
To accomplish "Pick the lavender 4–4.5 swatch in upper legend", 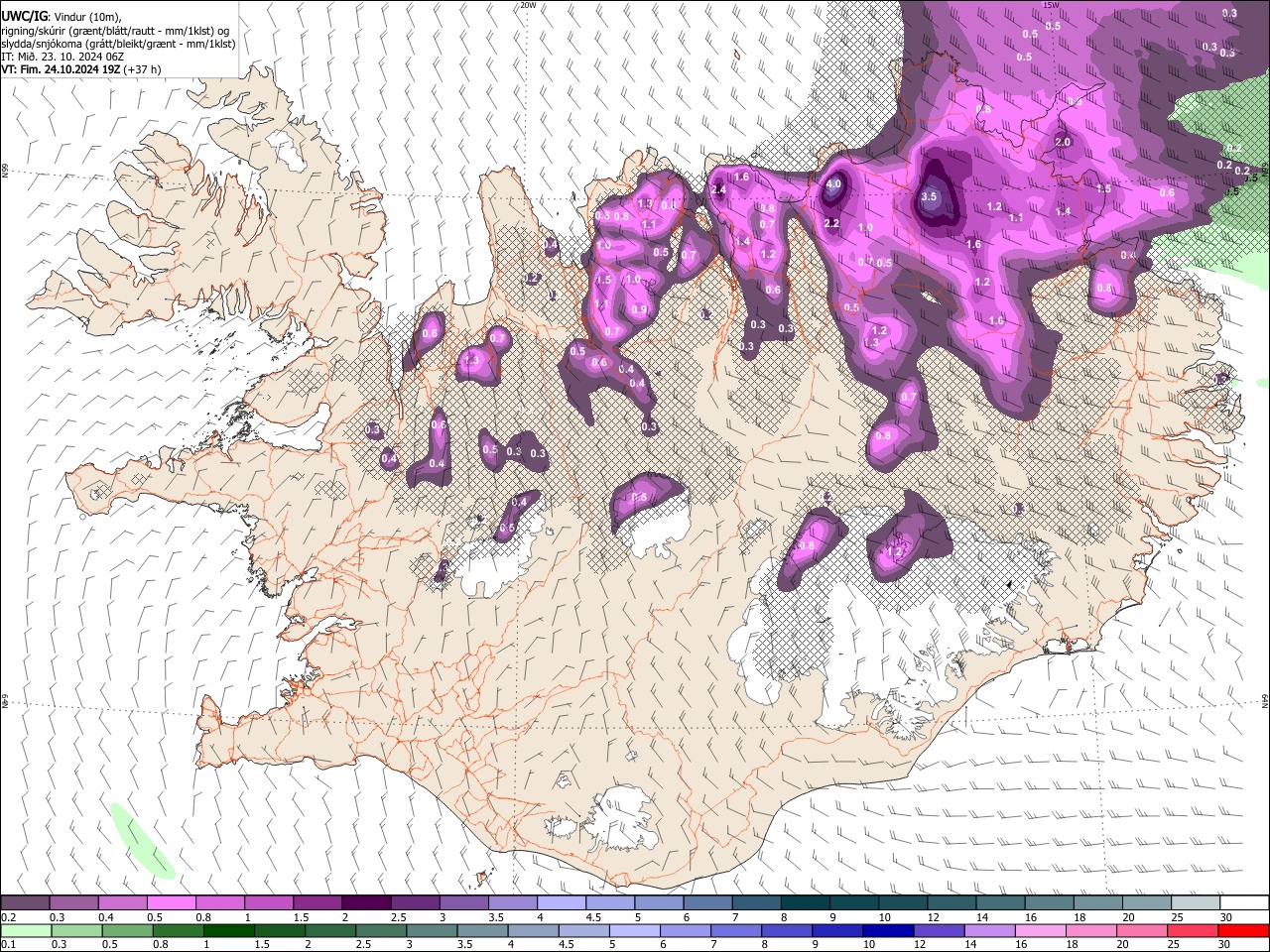I will [x=562, y=903].
